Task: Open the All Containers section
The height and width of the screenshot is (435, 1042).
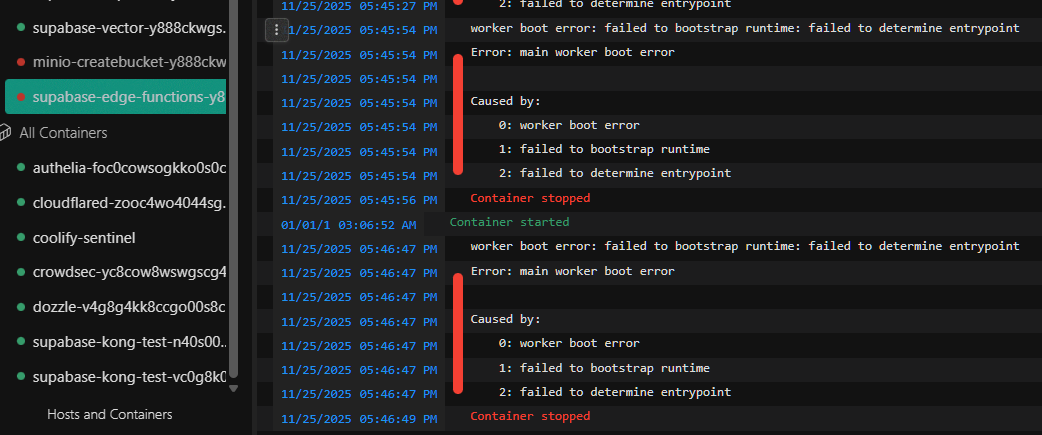Action: 63,133
